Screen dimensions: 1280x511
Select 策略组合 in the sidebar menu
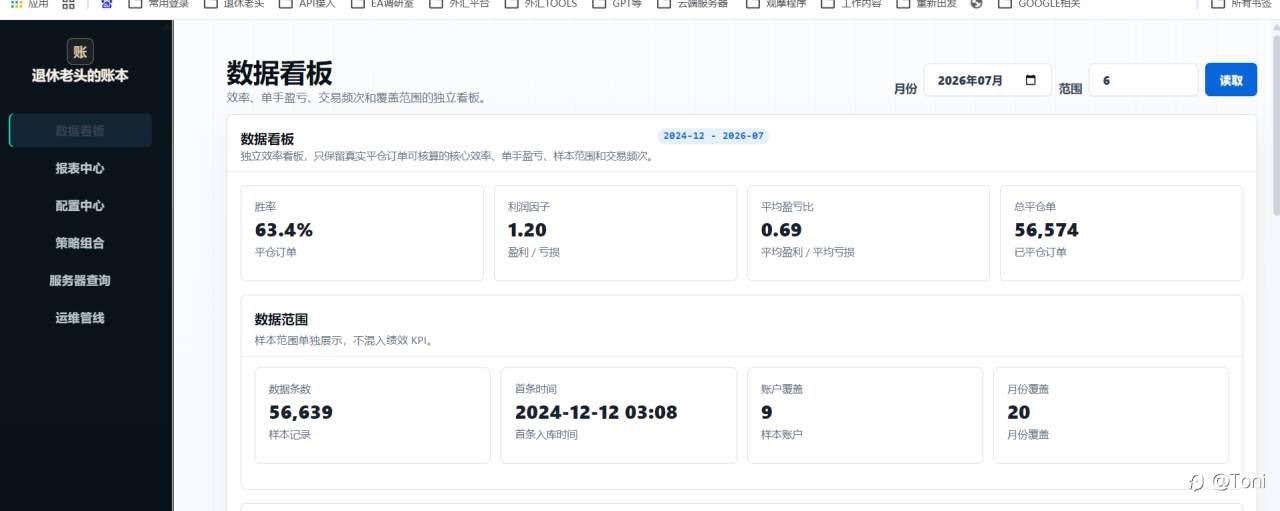[x=80, y=243]
